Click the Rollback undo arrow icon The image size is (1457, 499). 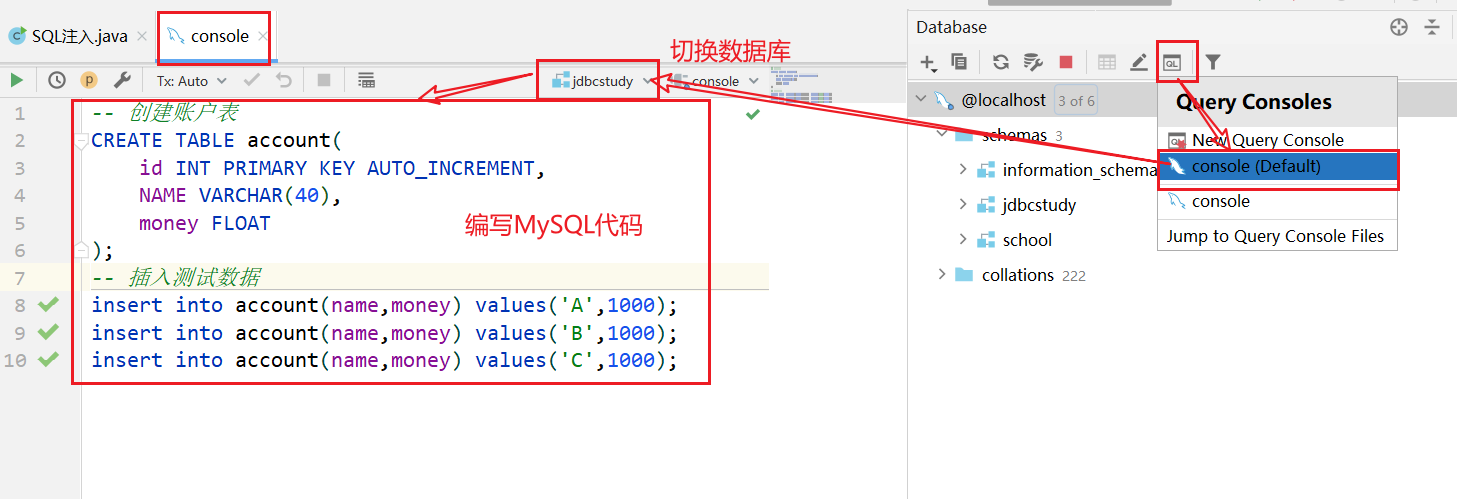coord(284,80)
